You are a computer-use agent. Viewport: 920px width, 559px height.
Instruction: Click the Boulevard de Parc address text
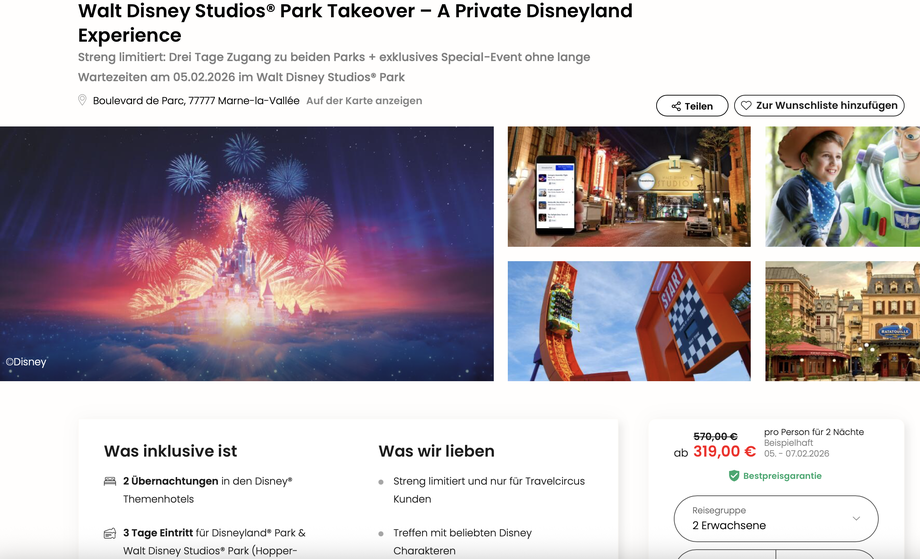196,100
